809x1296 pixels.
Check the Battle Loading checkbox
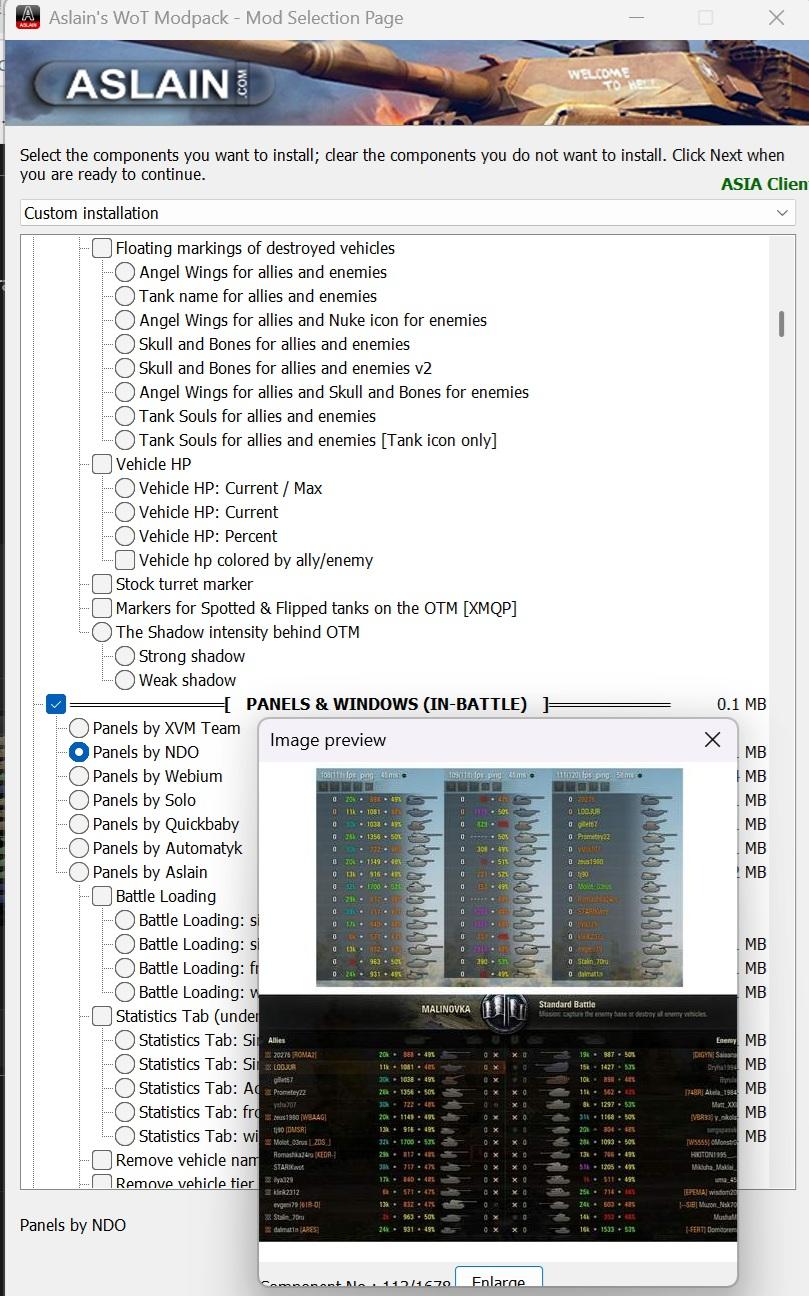(102, 896)
